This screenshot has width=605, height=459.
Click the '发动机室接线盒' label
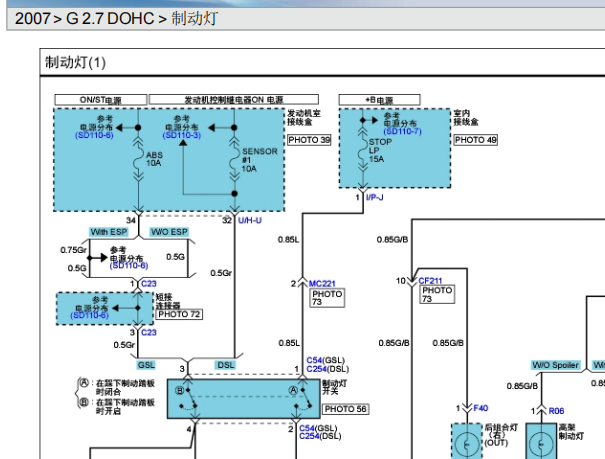tap(304, 118)
